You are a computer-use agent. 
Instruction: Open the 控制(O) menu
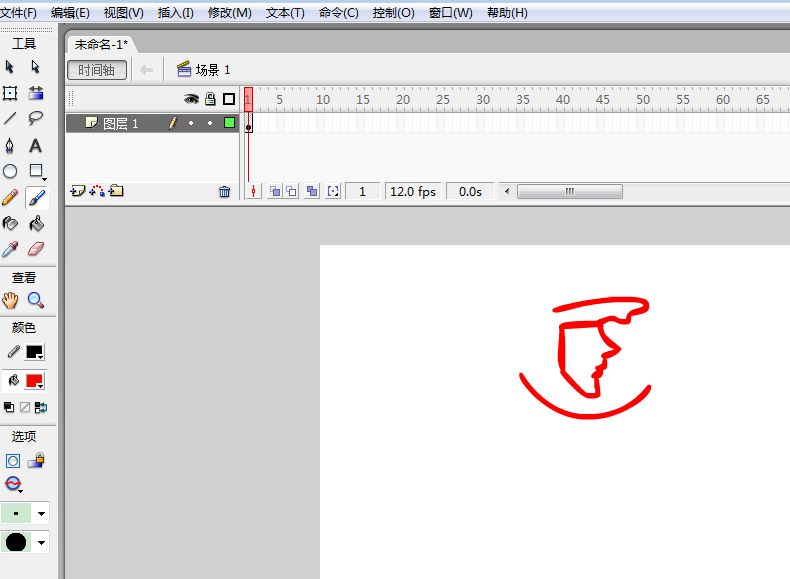click(393, 13)
